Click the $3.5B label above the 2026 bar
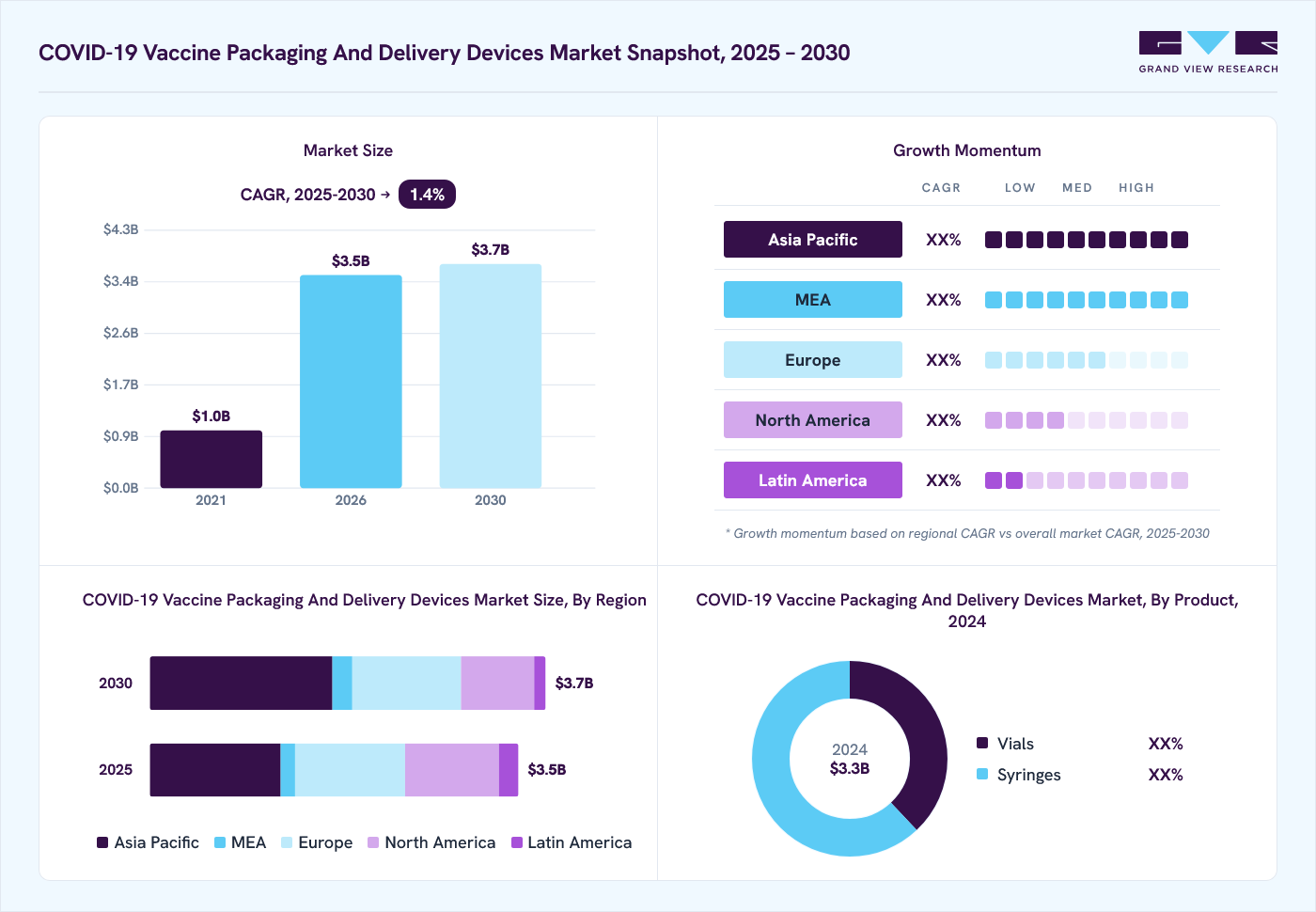Viewport: 1316px width, 912px height. [351, 260]
